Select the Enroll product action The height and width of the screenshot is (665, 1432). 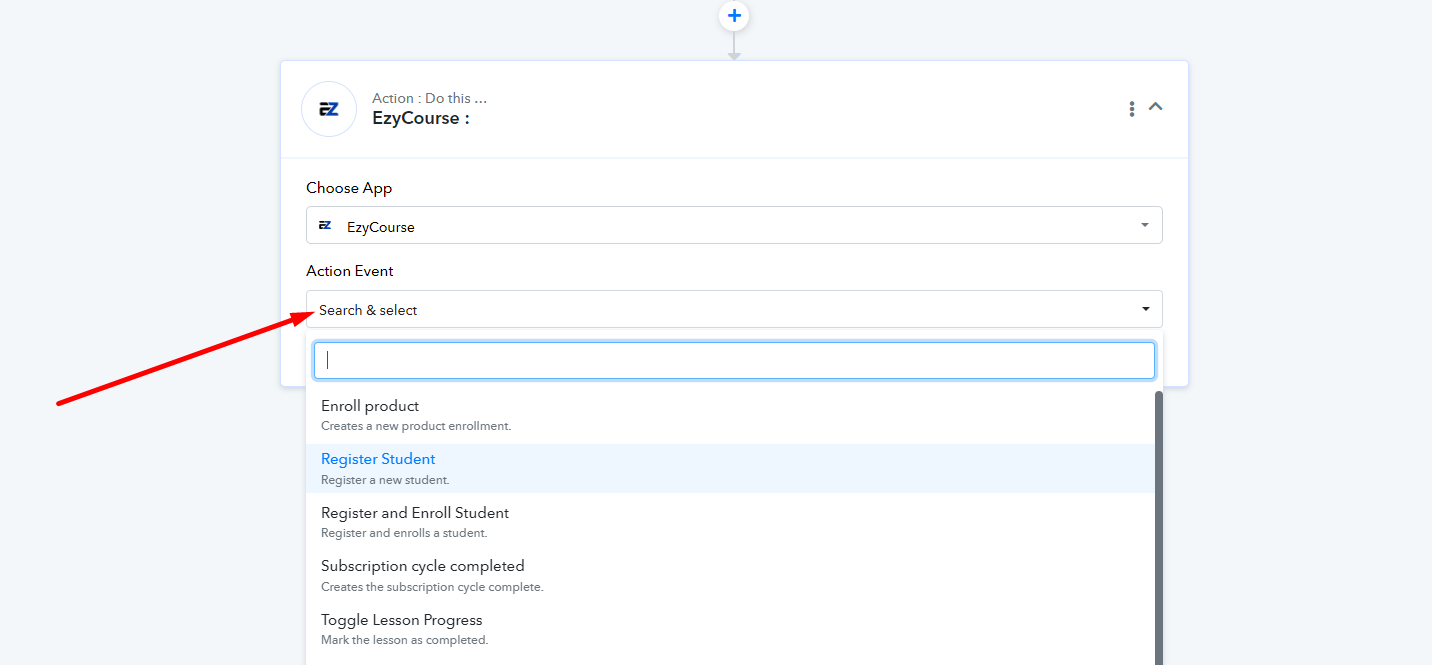[x=730, y=415]
